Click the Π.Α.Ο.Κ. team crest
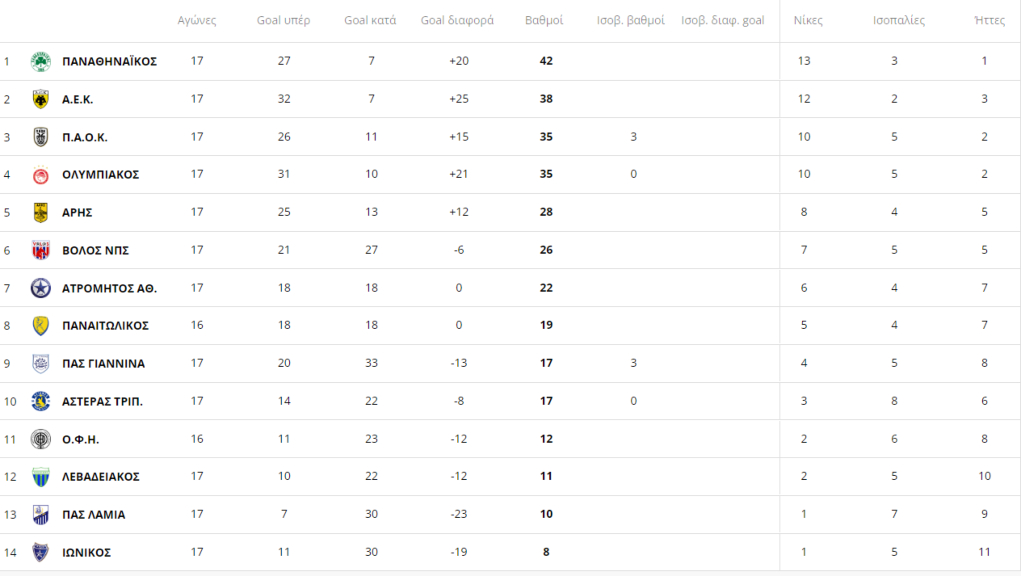Viewport: 1021px width, 576px height. (40, 137)
